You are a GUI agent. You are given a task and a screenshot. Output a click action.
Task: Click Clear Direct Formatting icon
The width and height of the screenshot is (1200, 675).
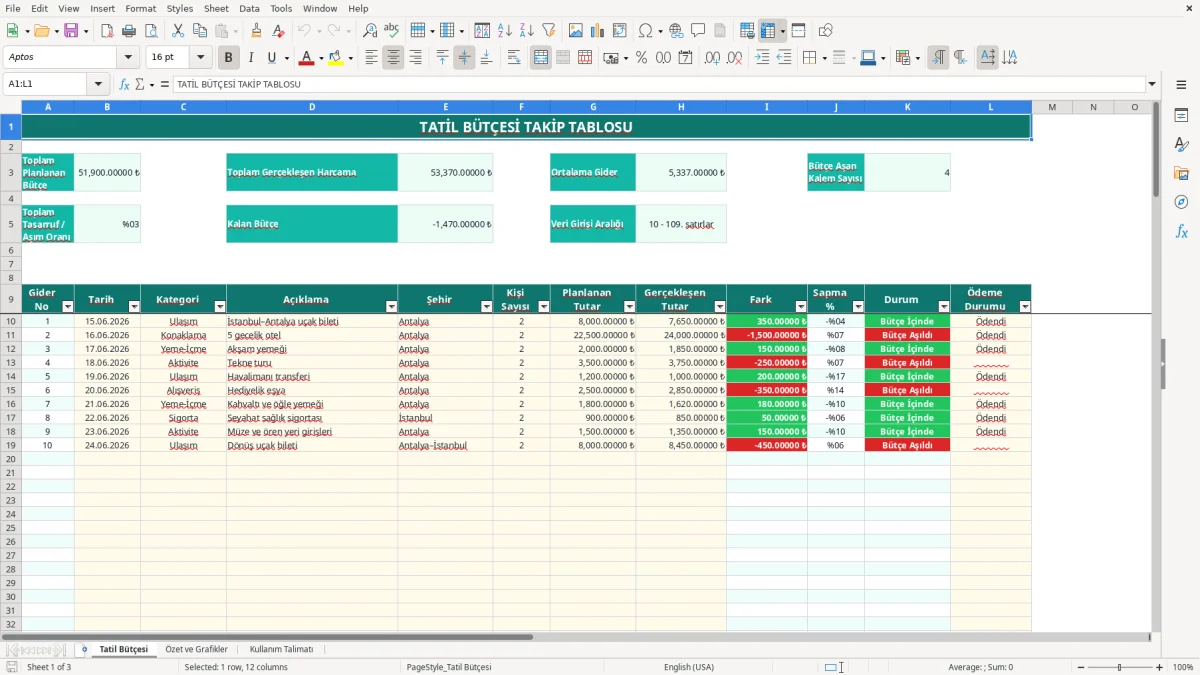pyautogui.click(x=278, y=31)
